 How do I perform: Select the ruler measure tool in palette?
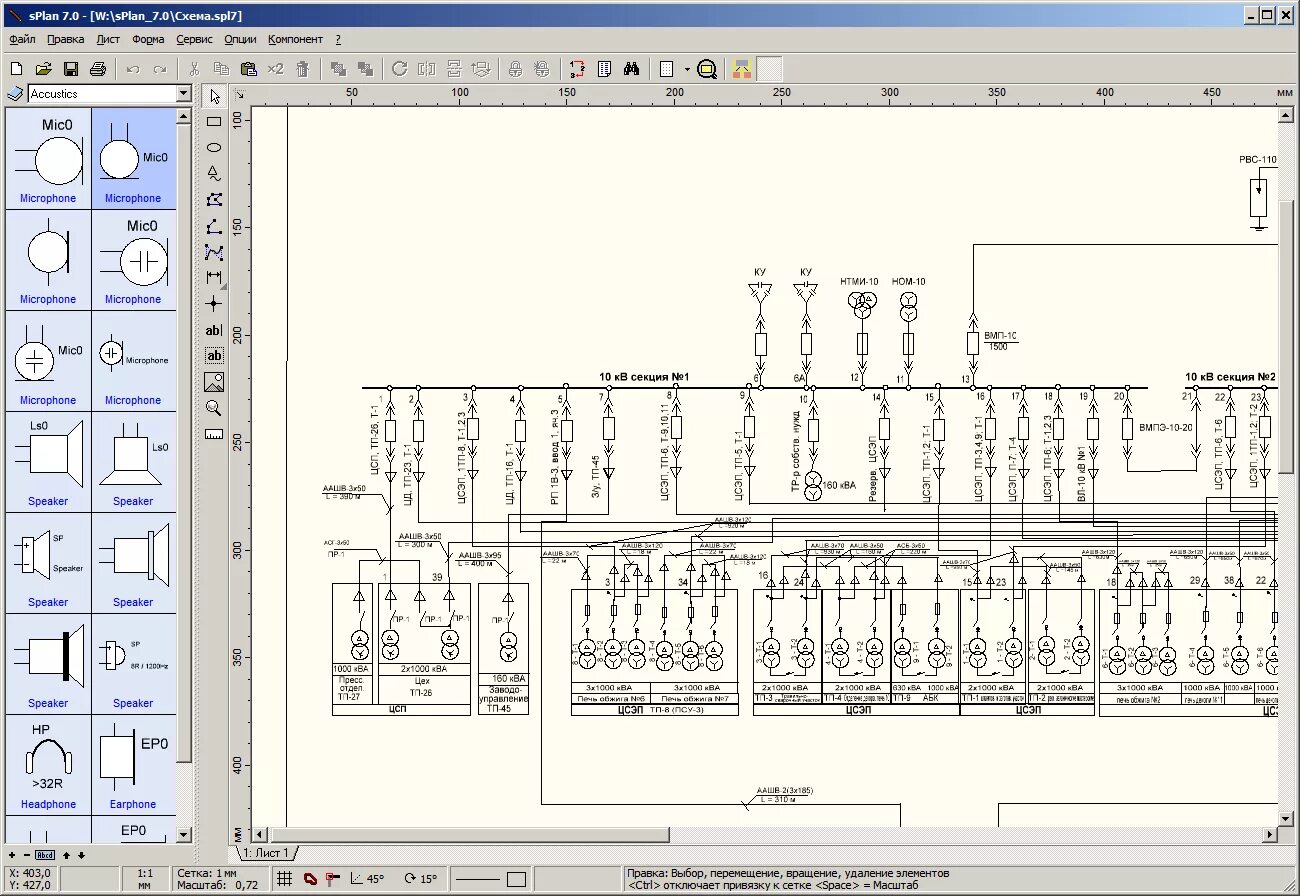click(214, 433)
